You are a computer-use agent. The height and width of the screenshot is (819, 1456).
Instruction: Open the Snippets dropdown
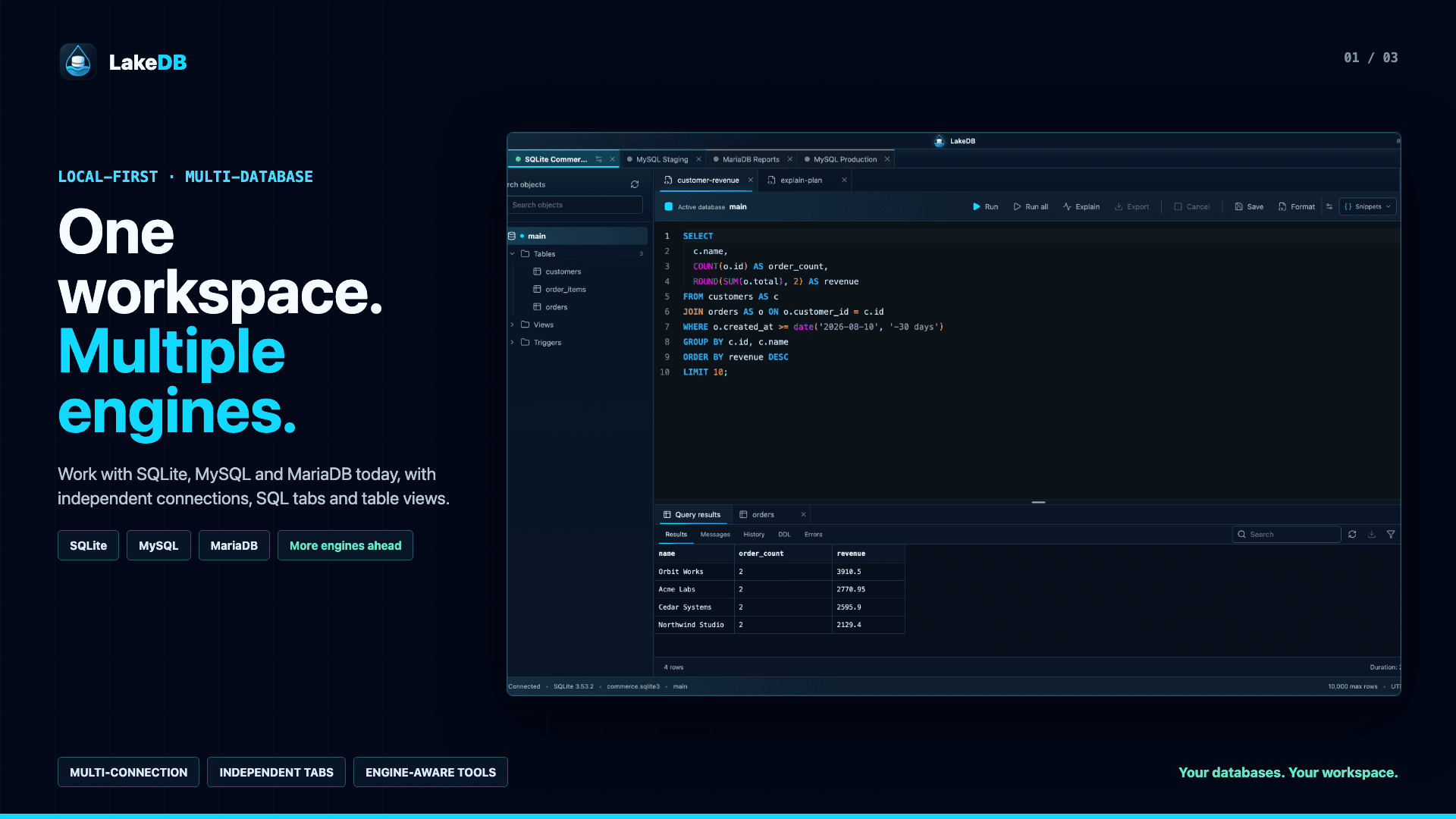(x=1367, y=207)
